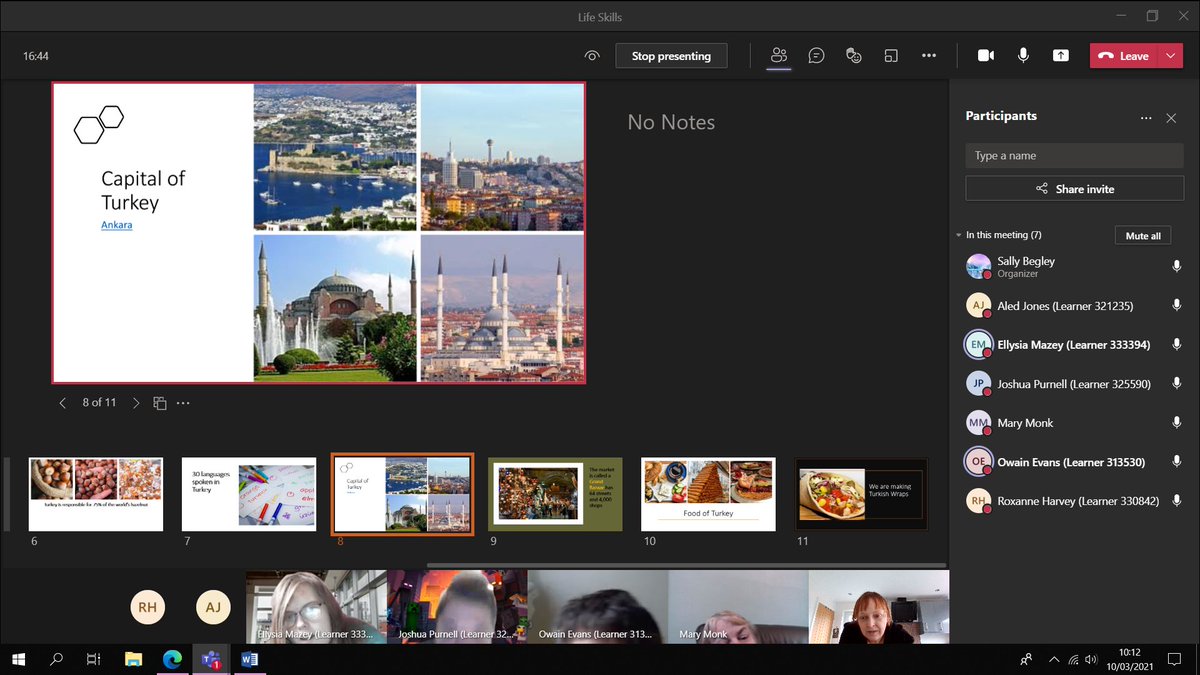Mute Aled Jones's microphone icon
Image resolution: width=1200 pixels, height=675 pixels.
pyautogui.click(x=1177, y=305)
